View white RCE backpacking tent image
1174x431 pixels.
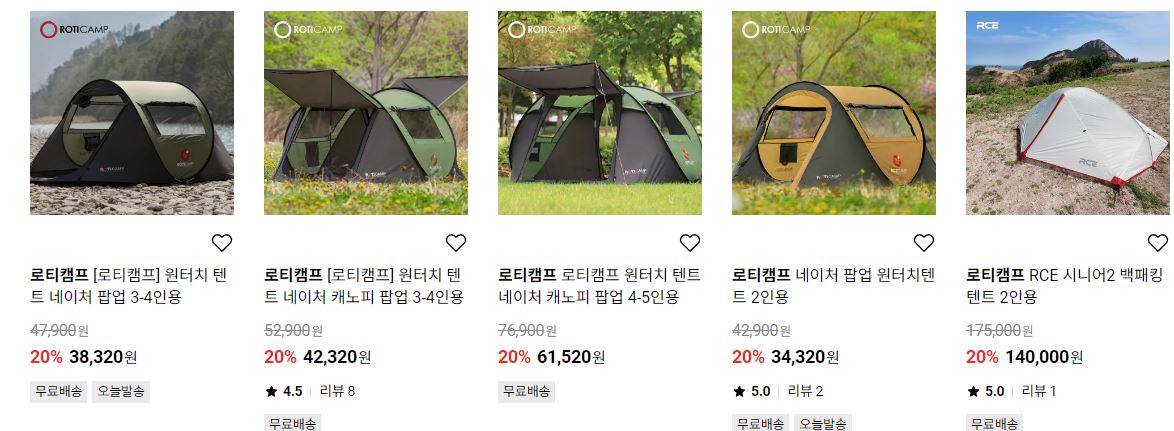click(x=1068, y=113)
